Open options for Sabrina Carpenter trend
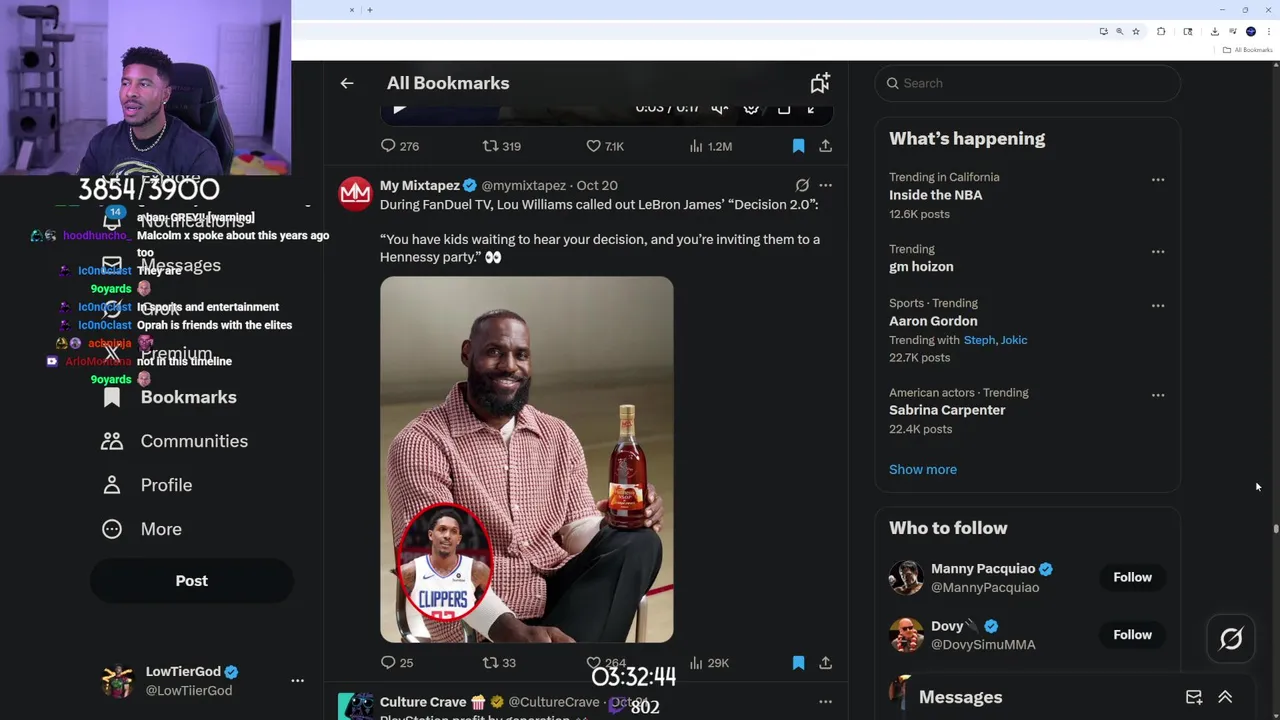Image resolution: width=1280 pixels, height=720 pixels. 1158,395
